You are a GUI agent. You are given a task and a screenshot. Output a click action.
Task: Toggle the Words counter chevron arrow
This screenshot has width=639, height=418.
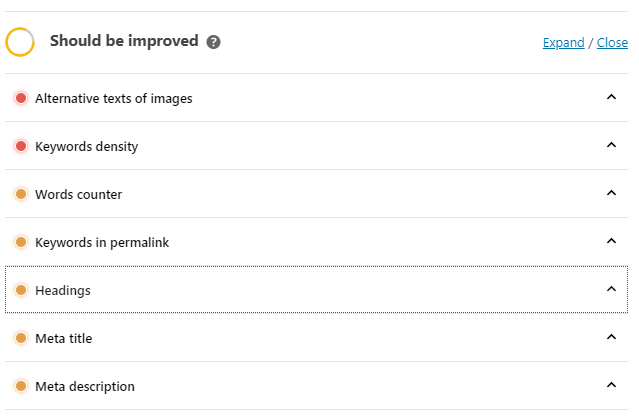tap(611, 193)
